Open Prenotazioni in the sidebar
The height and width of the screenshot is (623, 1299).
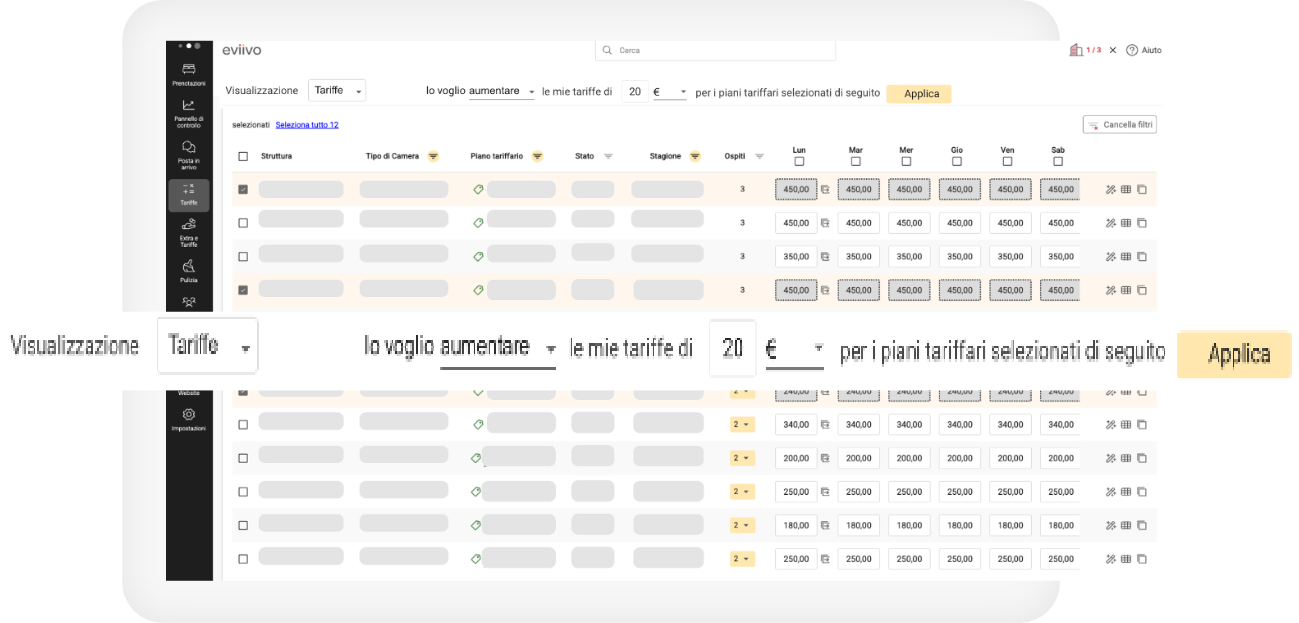[x=188, y=74]
